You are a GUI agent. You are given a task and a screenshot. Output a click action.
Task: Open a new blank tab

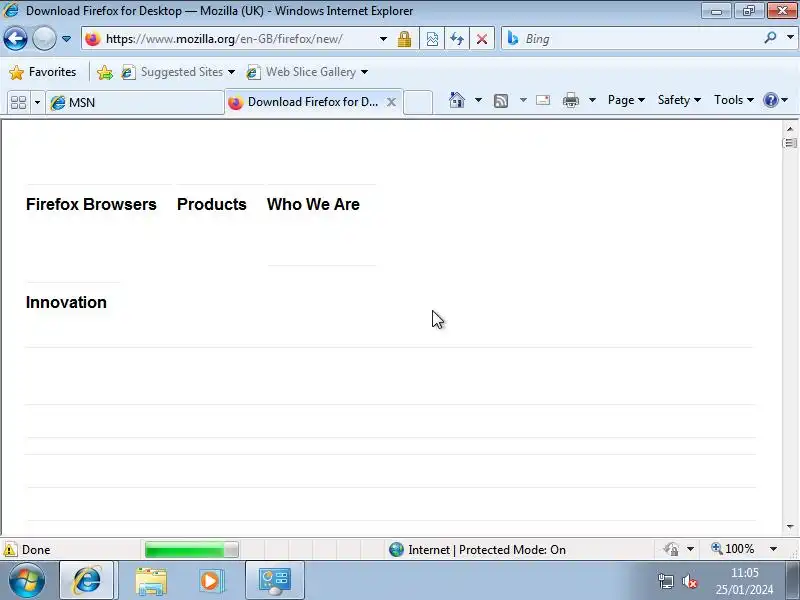[418, 102]
